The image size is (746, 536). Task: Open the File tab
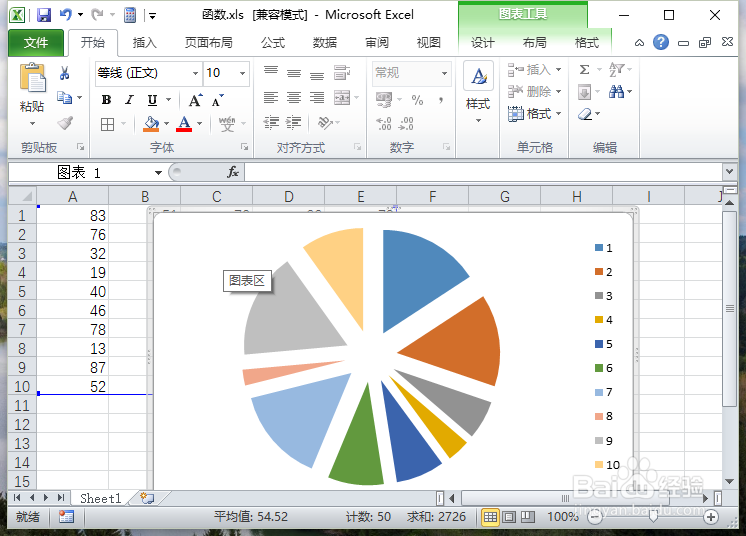pos(36,43)
